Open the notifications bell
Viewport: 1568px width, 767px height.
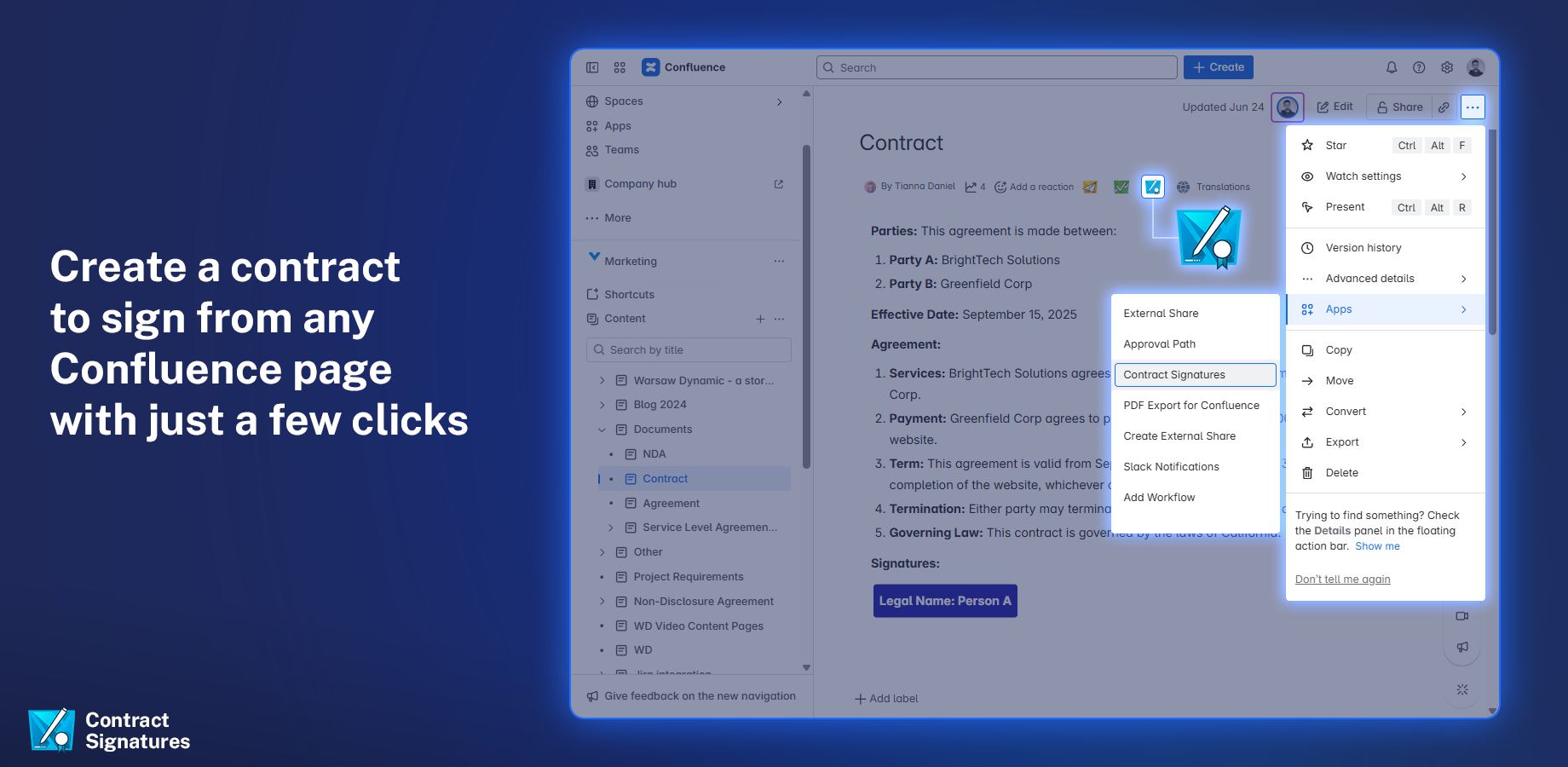(x=1392, y=67)
